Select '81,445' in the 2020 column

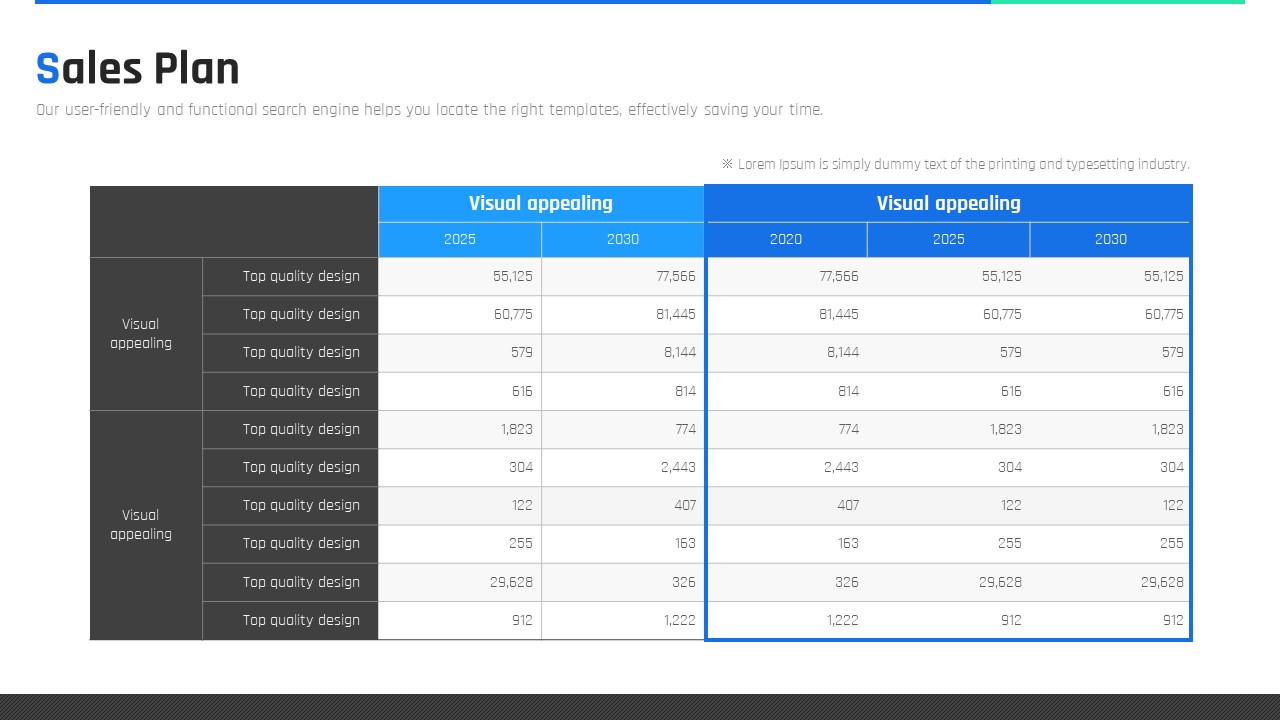[x=839, y=314]
